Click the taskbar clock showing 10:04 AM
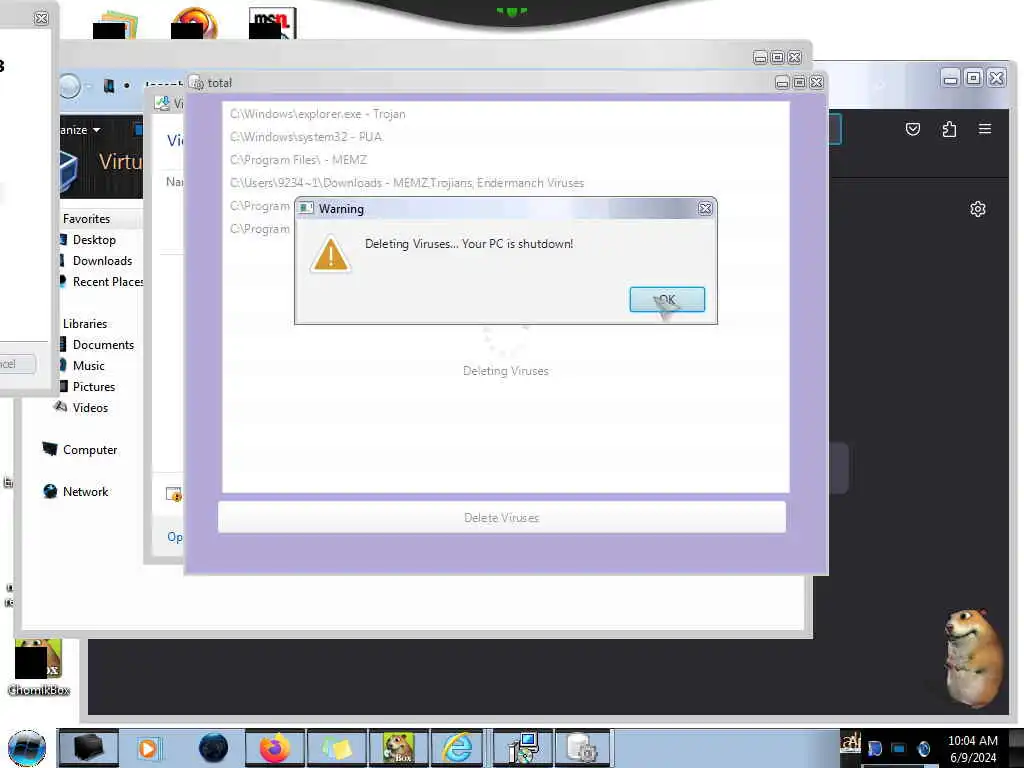This screenshot has height=768, width=1024. (x=972, y=748)
